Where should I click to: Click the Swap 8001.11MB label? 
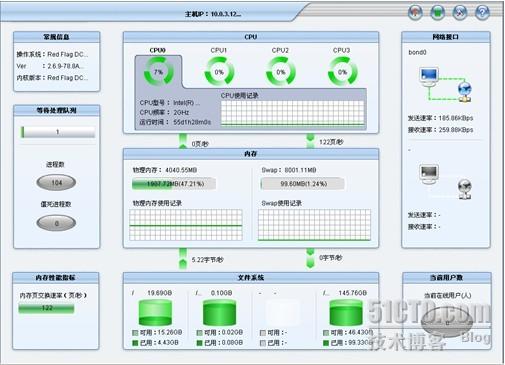289,170
